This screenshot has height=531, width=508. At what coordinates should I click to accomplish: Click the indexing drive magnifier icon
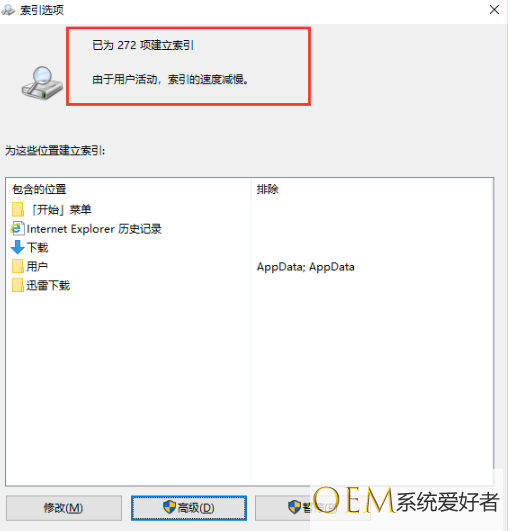tap(42, 83)
